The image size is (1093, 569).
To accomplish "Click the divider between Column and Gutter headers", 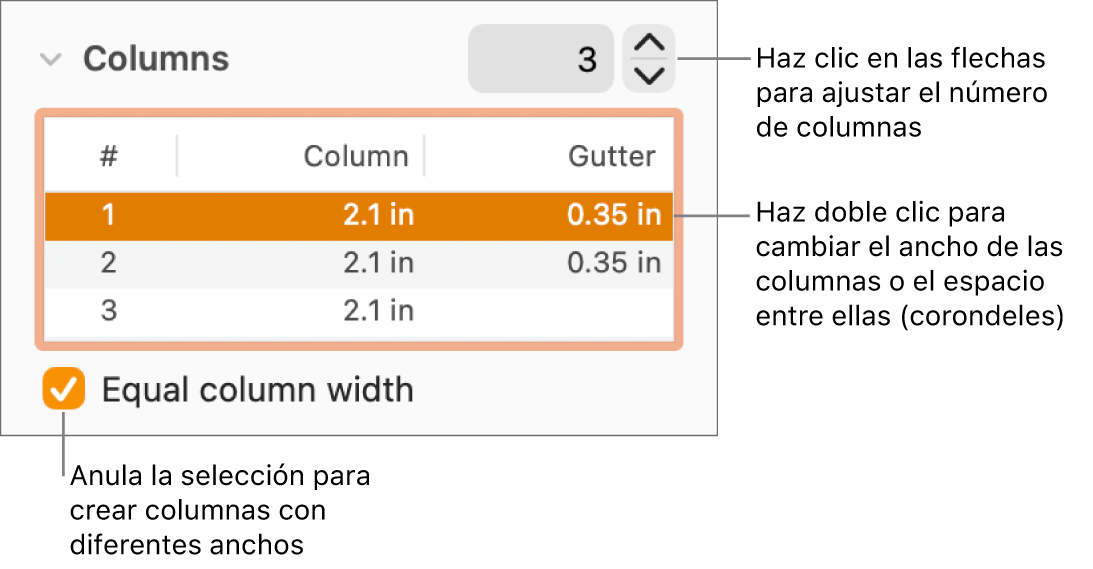I will point(424,156).
